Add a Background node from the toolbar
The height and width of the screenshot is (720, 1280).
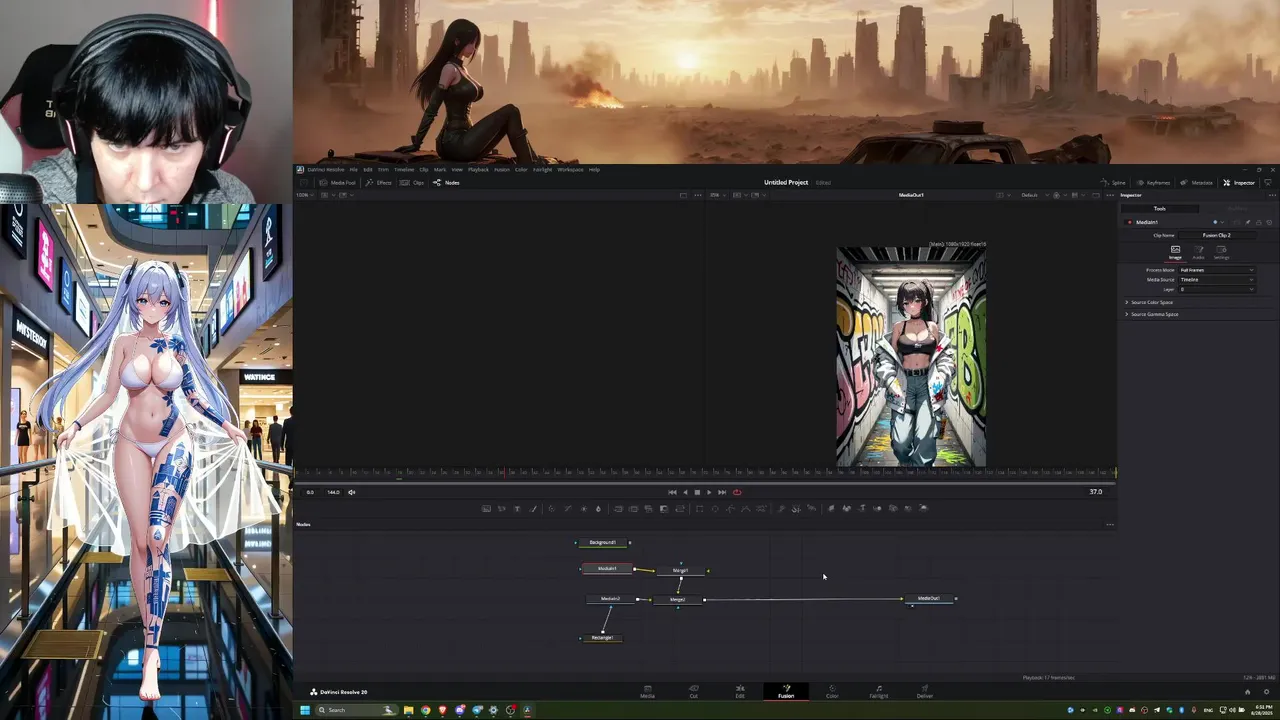coord(486,508)
